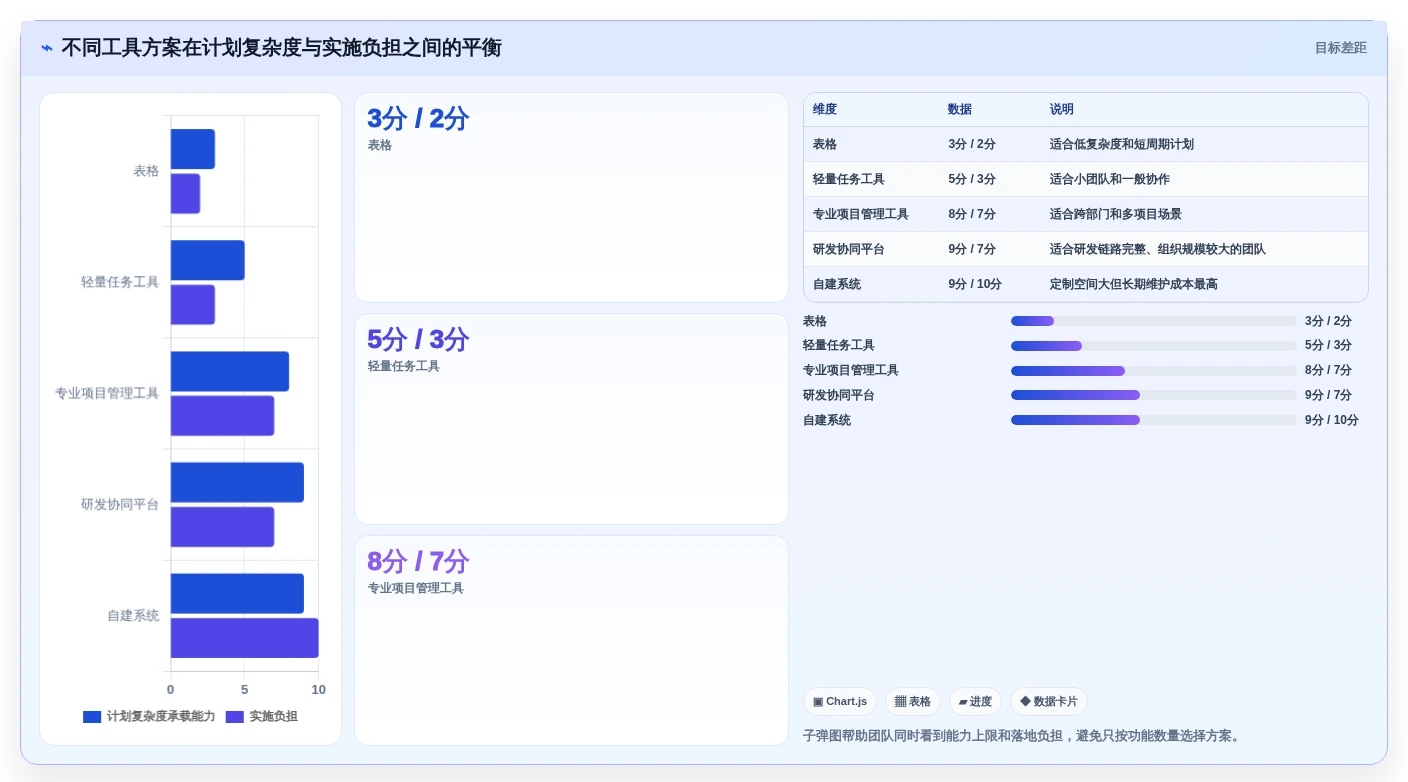Screen dimensions: 1408x782
Task: Toggle the 实施负担 legend entry
Action: [262, 717]
